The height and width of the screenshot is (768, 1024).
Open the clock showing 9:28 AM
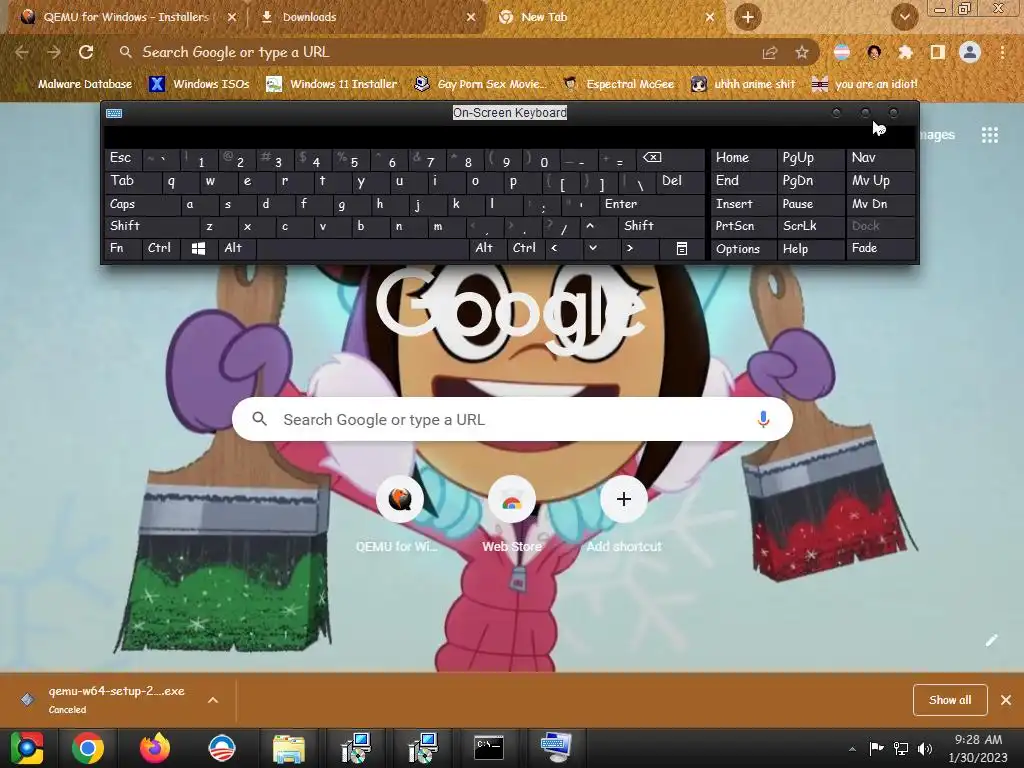point(978,748)
